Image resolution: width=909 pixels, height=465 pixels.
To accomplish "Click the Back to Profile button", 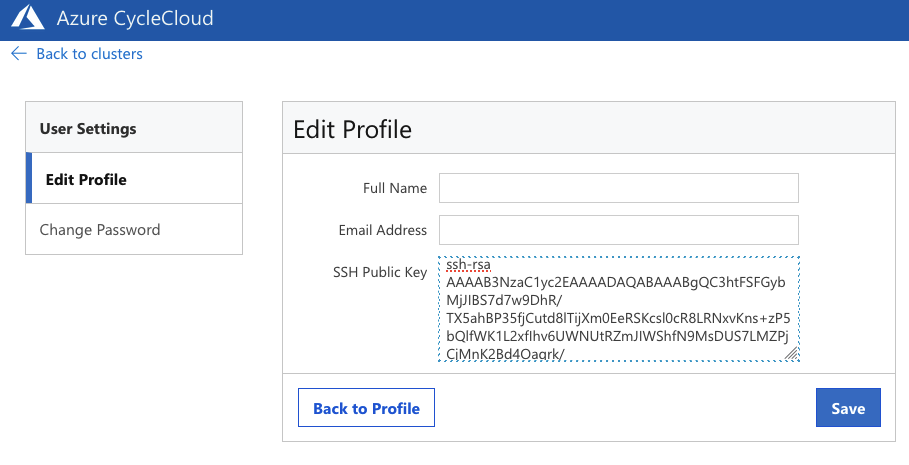I will (366, 408).
